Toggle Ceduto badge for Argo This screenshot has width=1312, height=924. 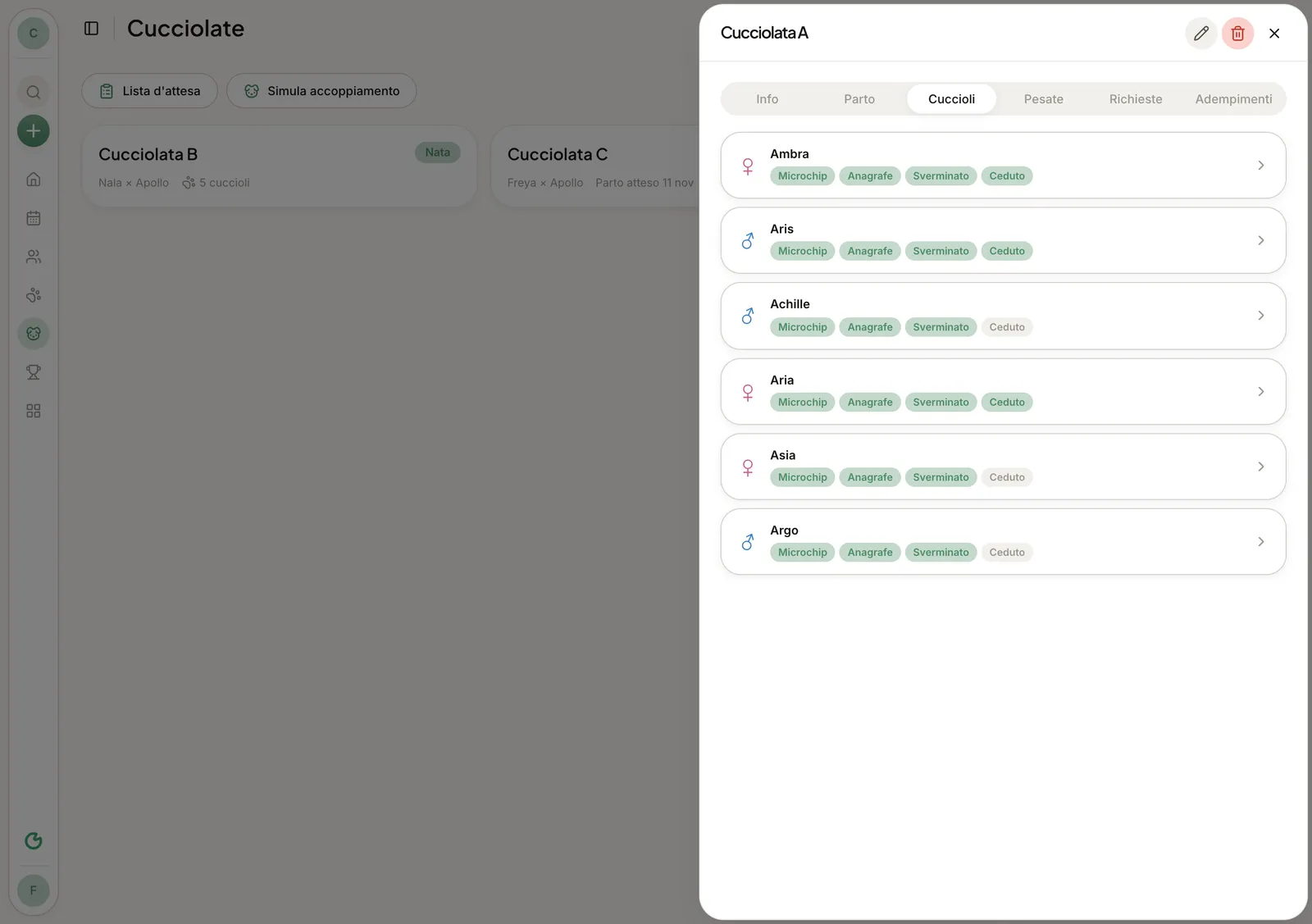1006,553
